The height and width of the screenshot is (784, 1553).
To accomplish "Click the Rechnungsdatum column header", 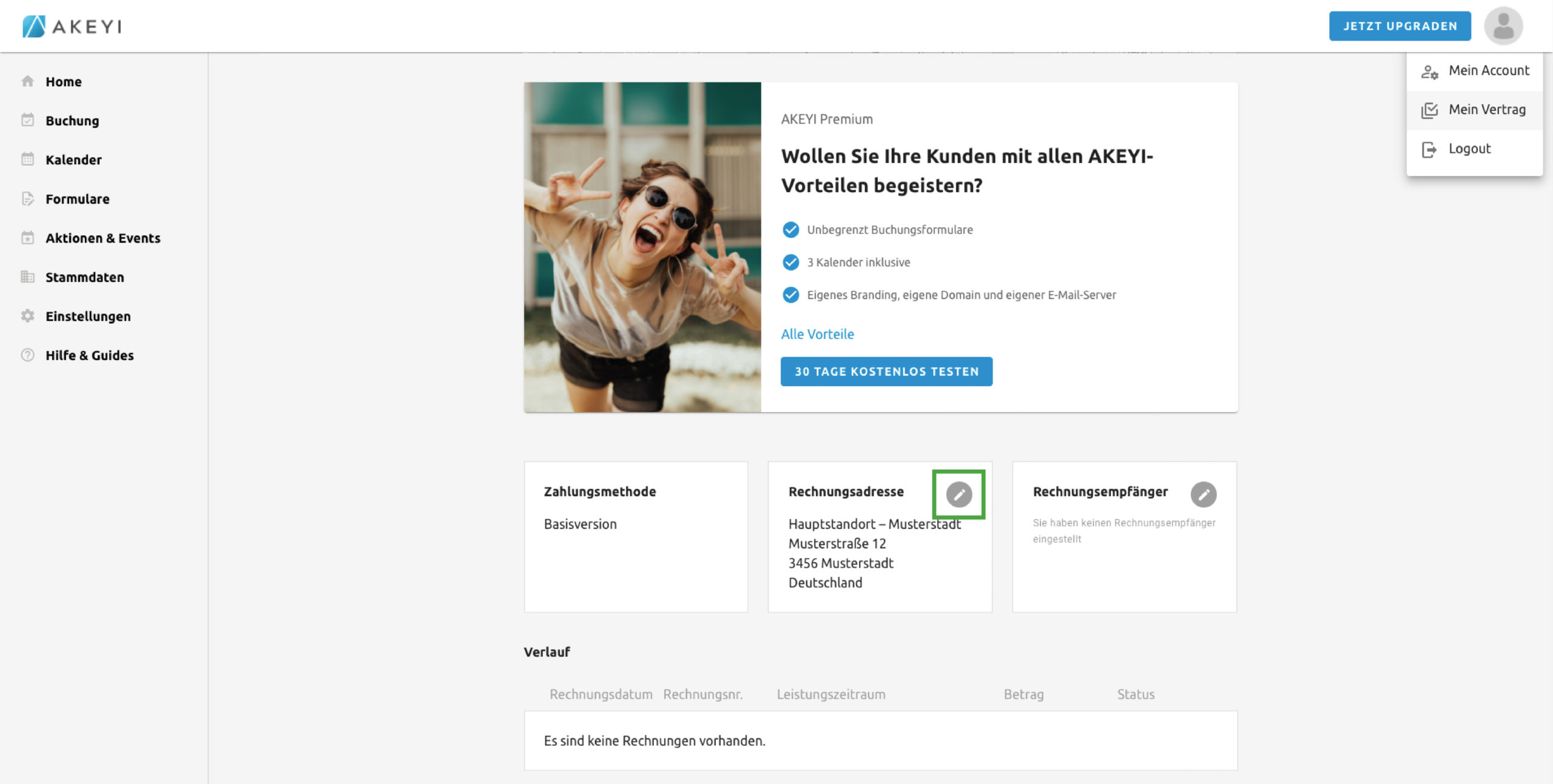I will [x=601, y=694].
